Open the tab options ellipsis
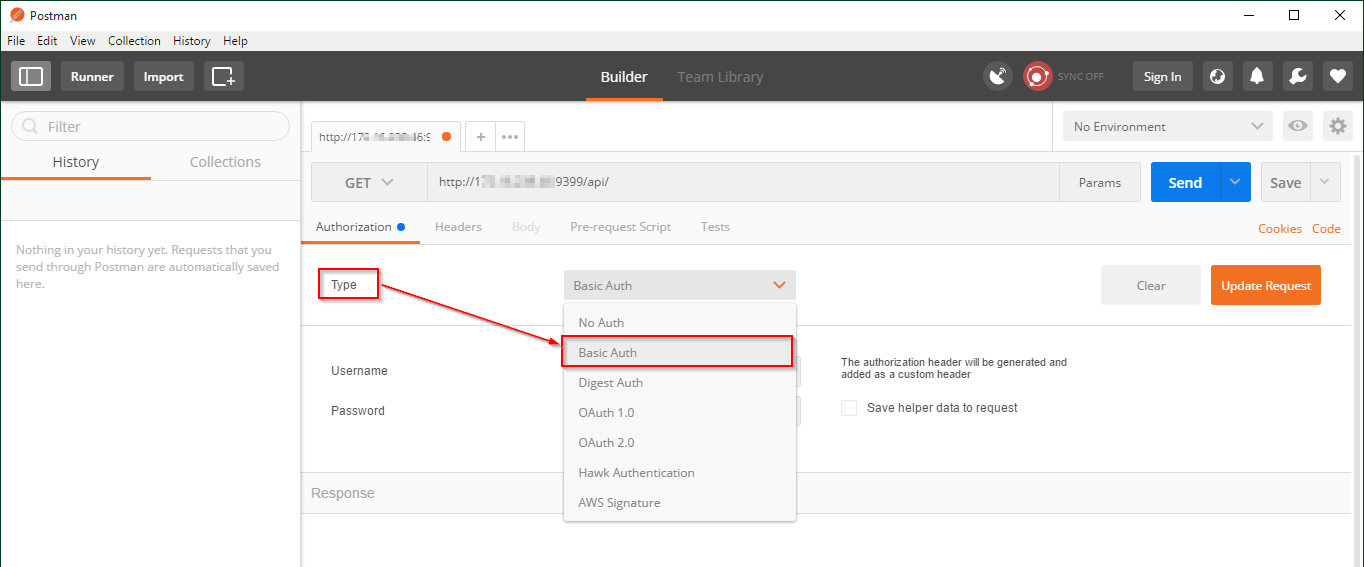This screenshot has width=1364, height=567. click(509, 137)
